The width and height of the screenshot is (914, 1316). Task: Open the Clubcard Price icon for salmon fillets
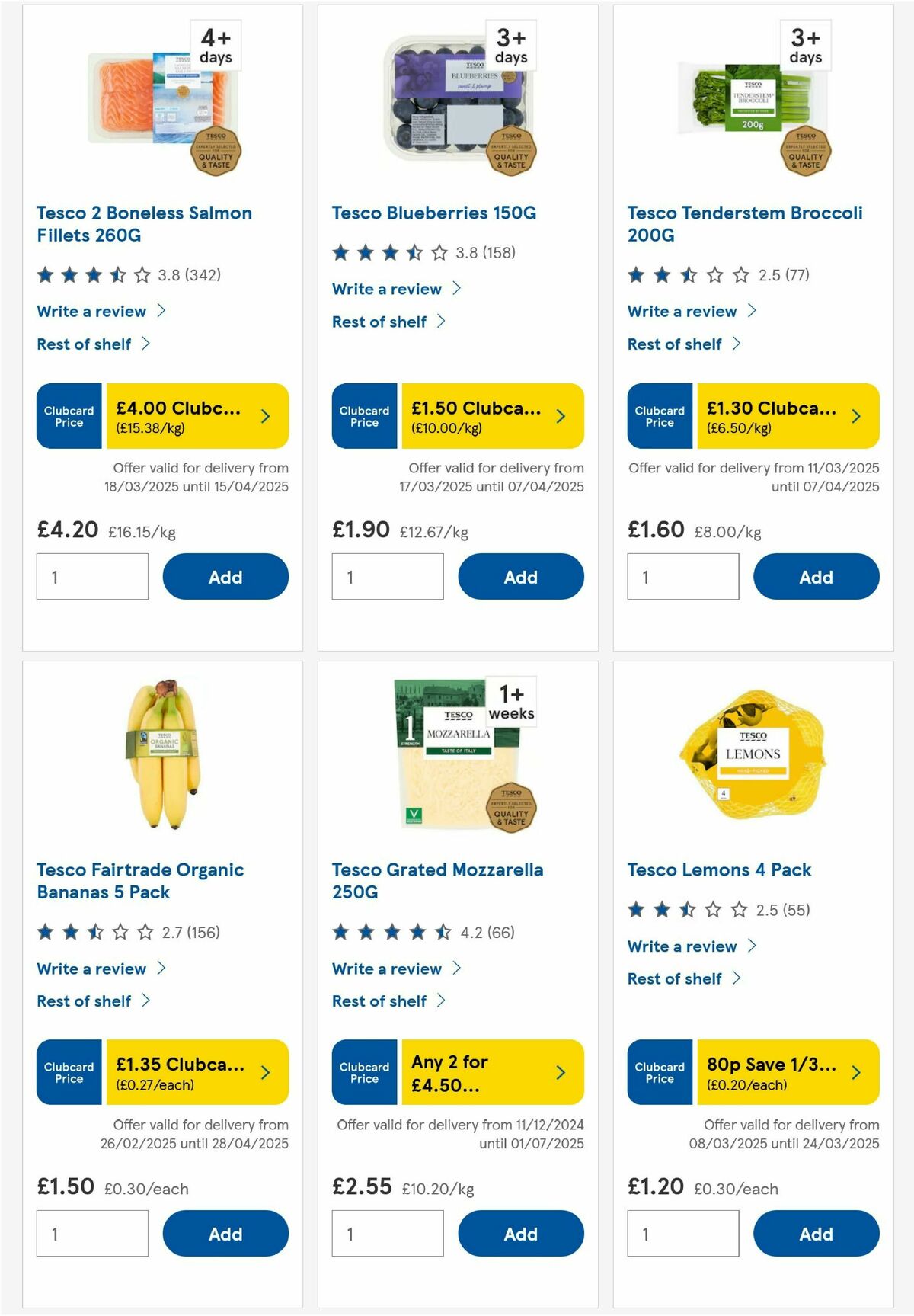(x=68, y=416)
